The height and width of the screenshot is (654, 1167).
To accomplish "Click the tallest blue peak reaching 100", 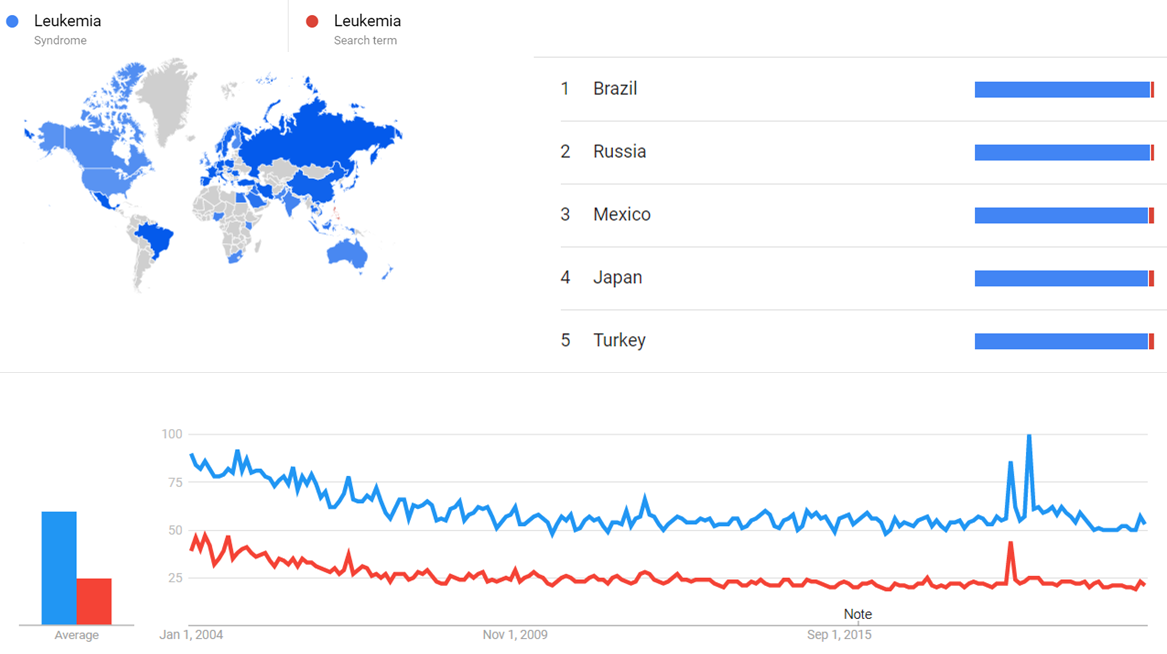I will [1029, 436].
